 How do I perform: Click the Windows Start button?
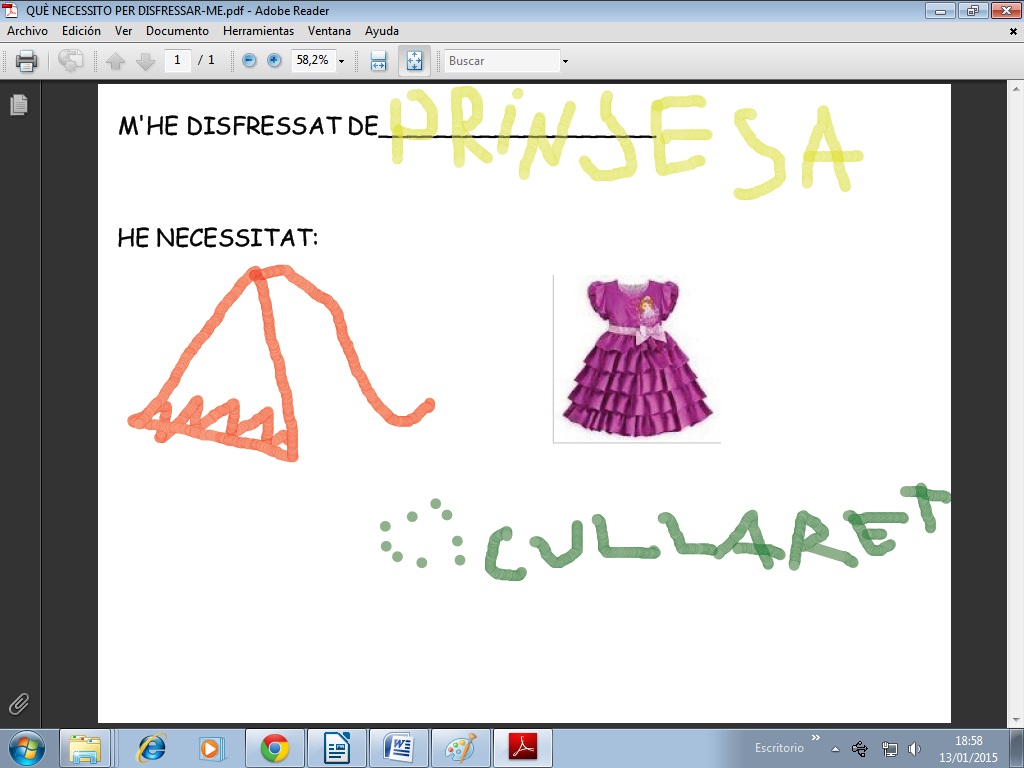coord(26,748)
